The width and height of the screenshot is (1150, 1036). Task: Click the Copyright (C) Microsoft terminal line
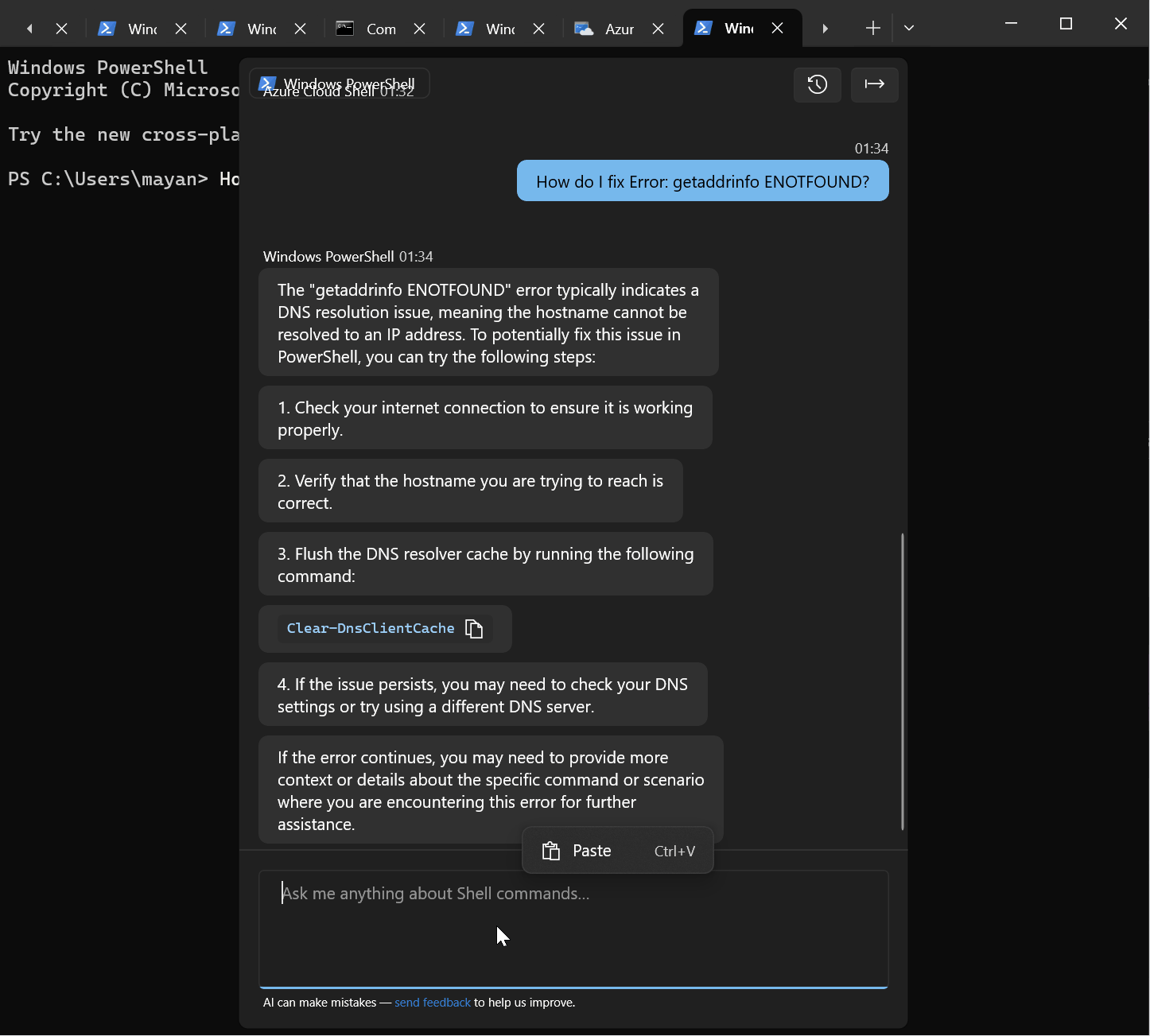point(123,90)
